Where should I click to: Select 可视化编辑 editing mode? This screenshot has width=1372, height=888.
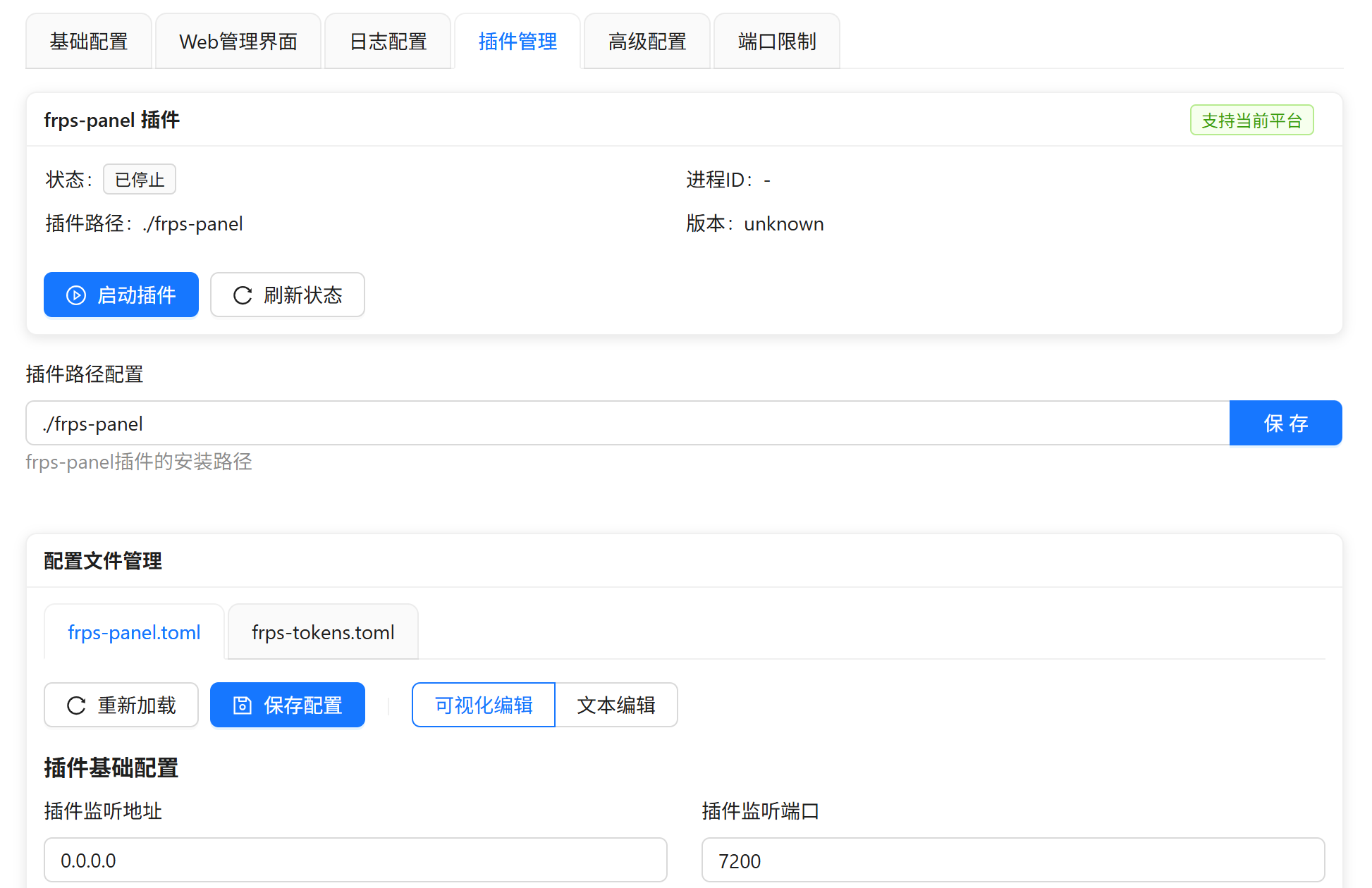483,704
